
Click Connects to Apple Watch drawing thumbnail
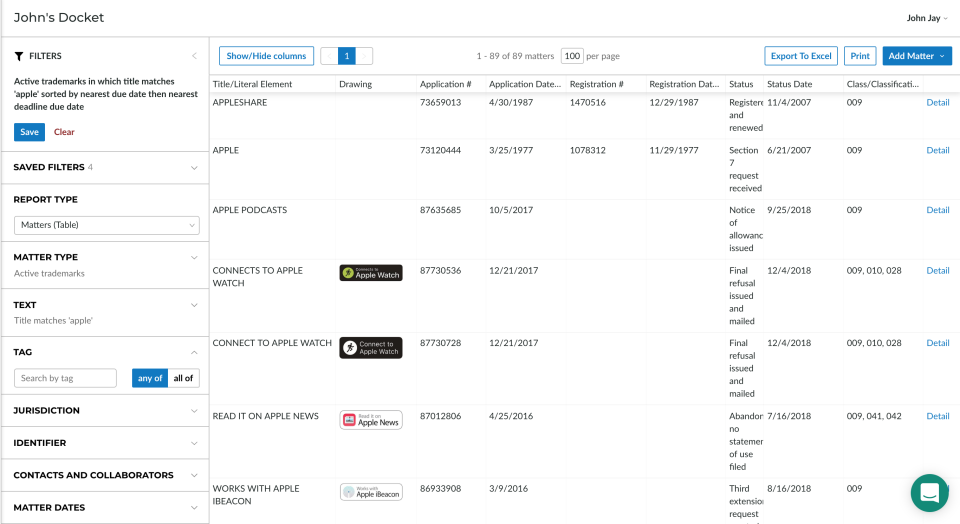[371, 273]
